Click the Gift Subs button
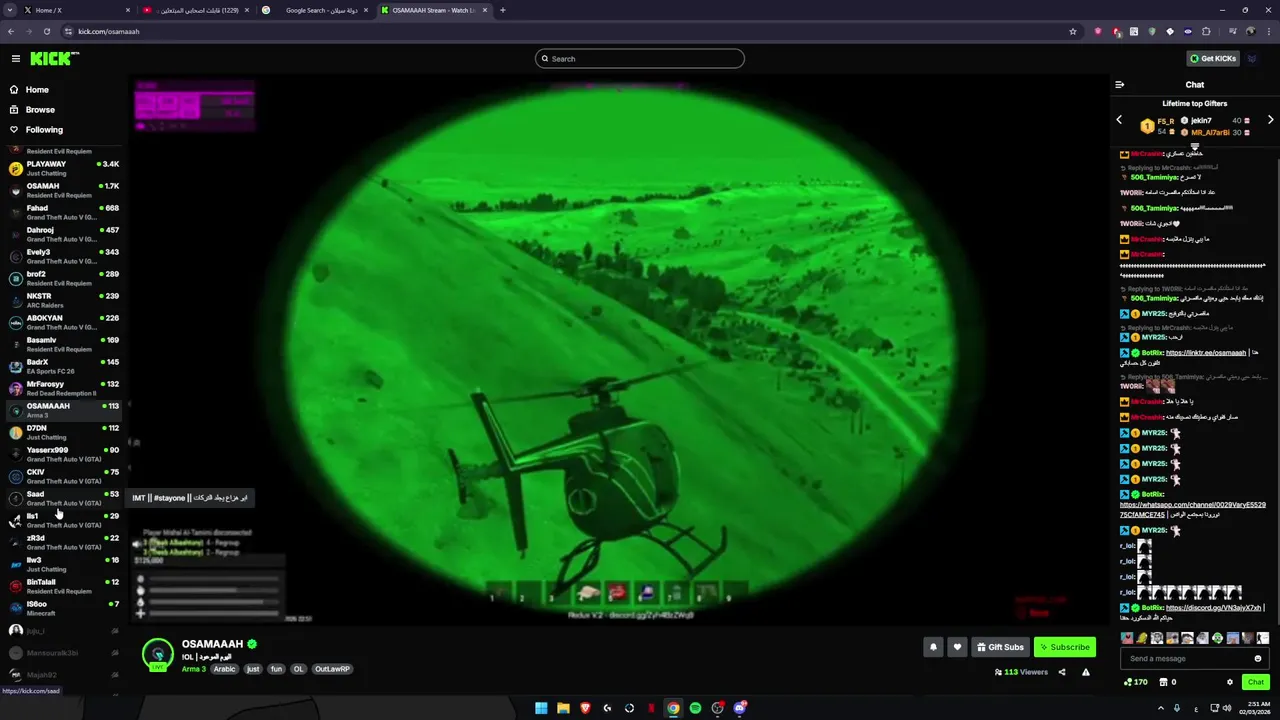Image resolution: width=1280 pixels, height=720 pixels. tap(1000, 647)
